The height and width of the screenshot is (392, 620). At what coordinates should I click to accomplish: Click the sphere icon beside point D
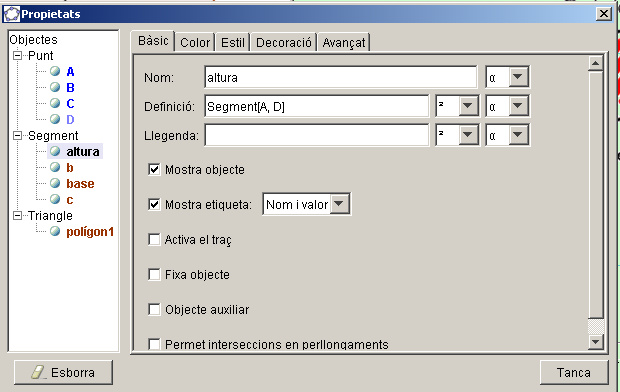55,119
